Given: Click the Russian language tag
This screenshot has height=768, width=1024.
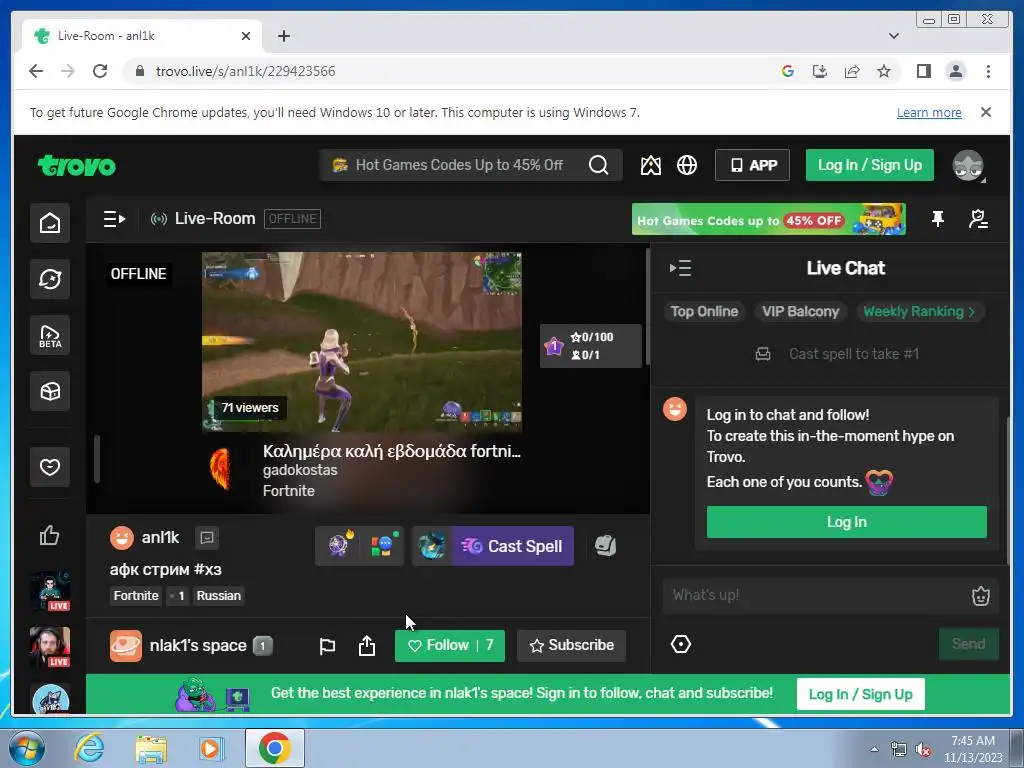Looking at the screenshot, I should 219,596.
